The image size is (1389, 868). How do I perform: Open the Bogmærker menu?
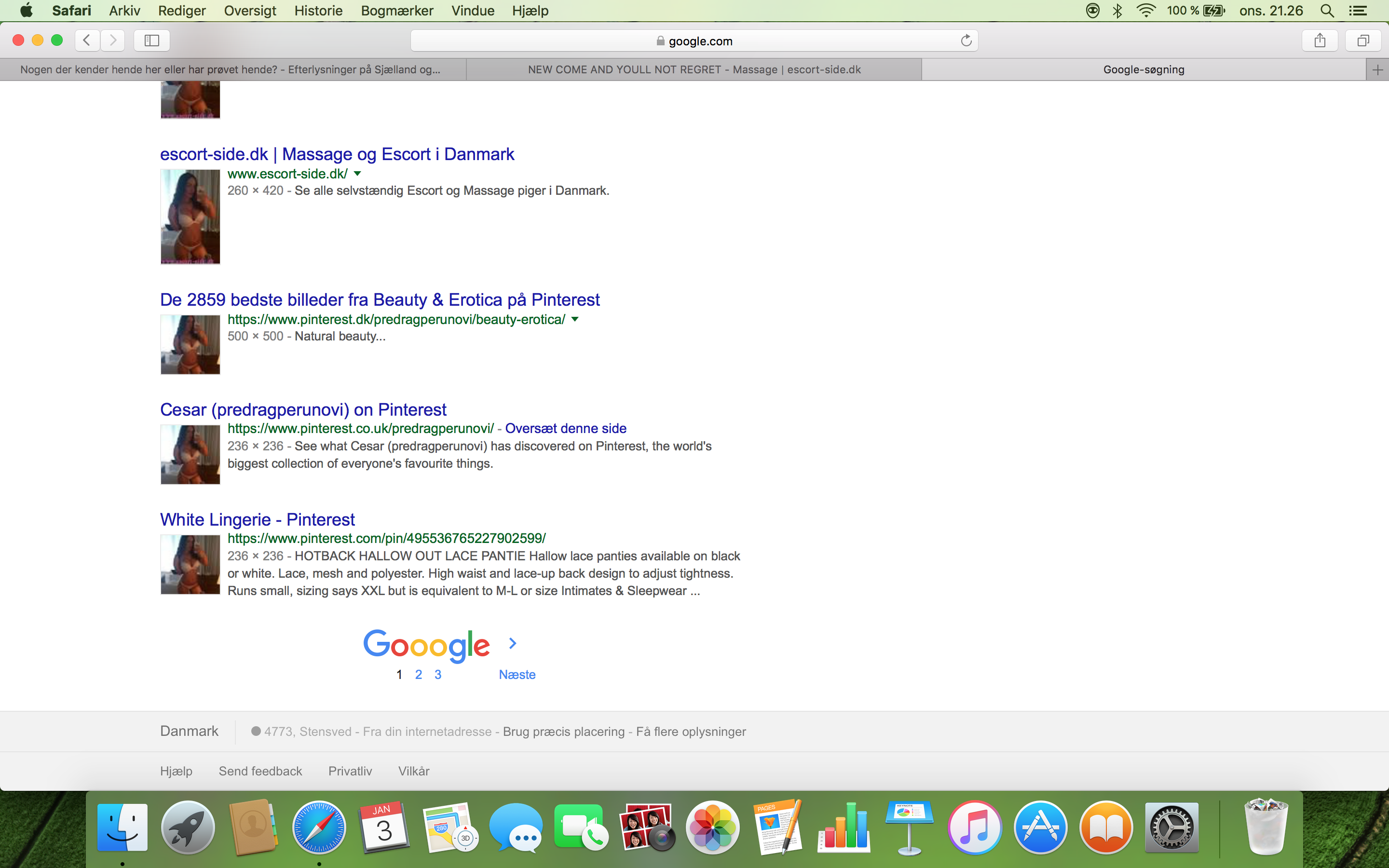click(397, 10)
